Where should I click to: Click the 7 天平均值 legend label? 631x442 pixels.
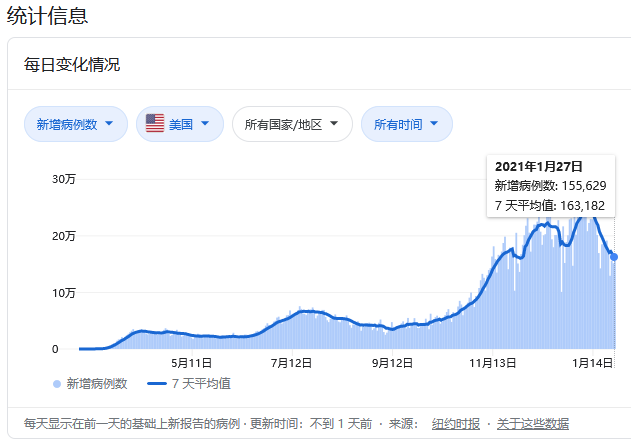202,383
